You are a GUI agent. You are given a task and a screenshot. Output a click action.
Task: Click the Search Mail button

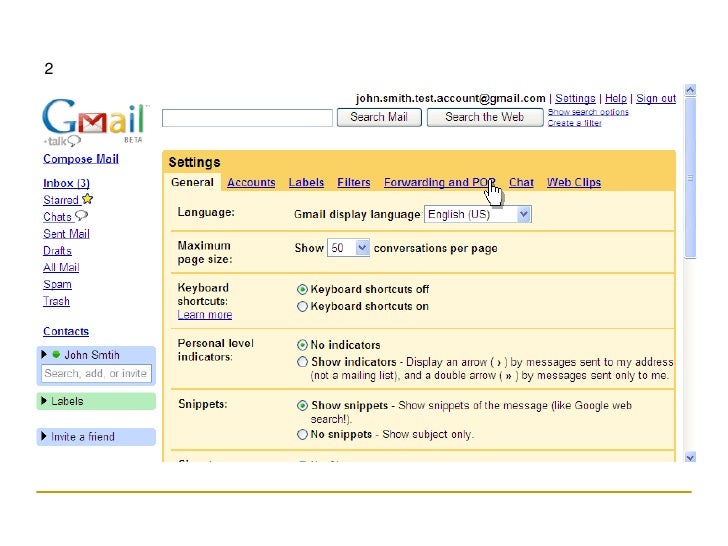379,117
